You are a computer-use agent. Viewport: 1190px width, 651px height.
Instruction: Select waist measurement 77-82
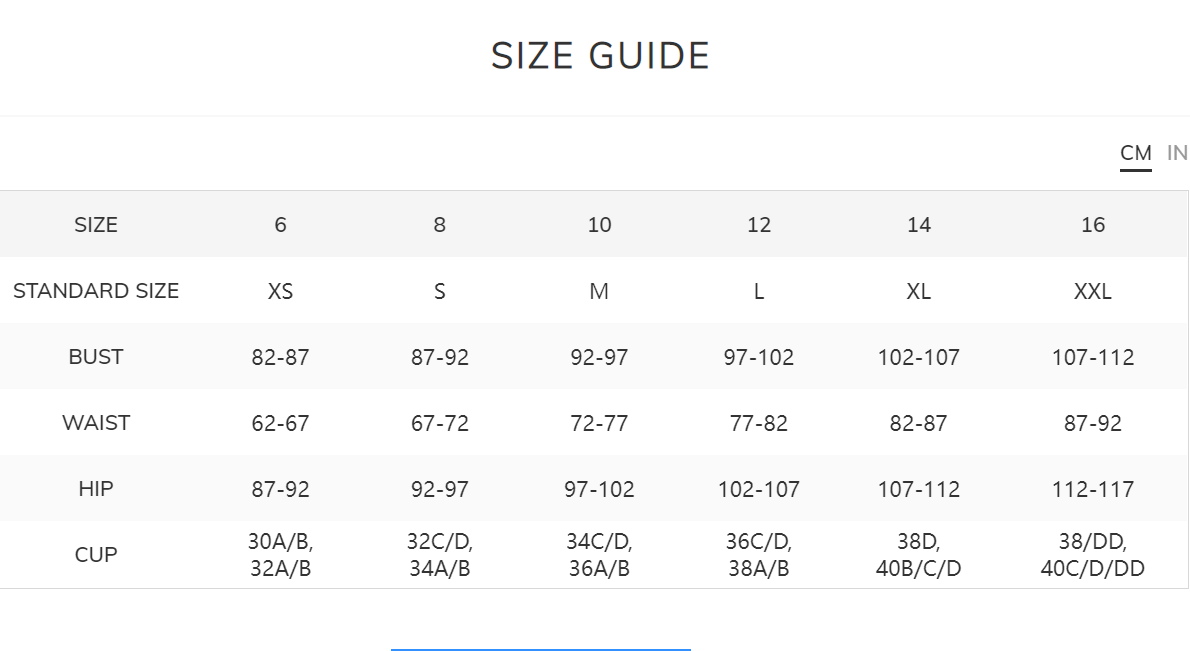(759, 423)
